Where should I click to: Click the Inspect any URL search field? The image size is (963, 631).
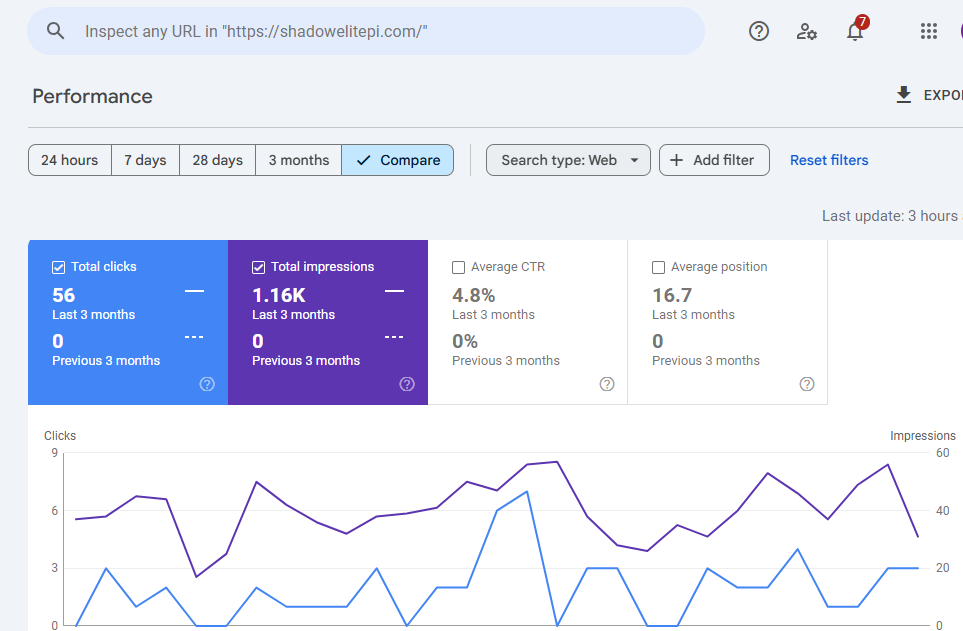(380, 31)
